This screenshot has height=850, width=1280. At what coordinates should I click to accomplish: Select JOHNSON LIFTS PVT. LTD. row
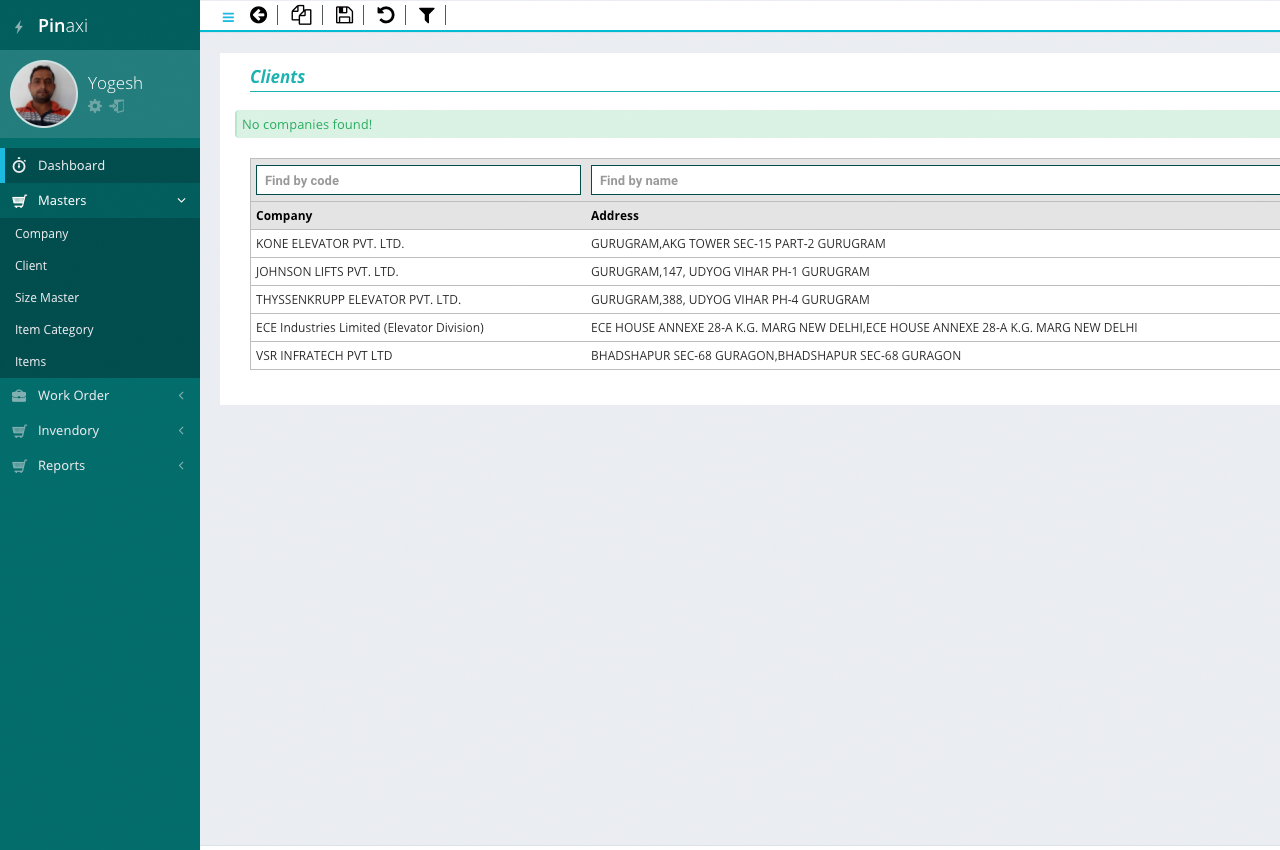(765, 272)
